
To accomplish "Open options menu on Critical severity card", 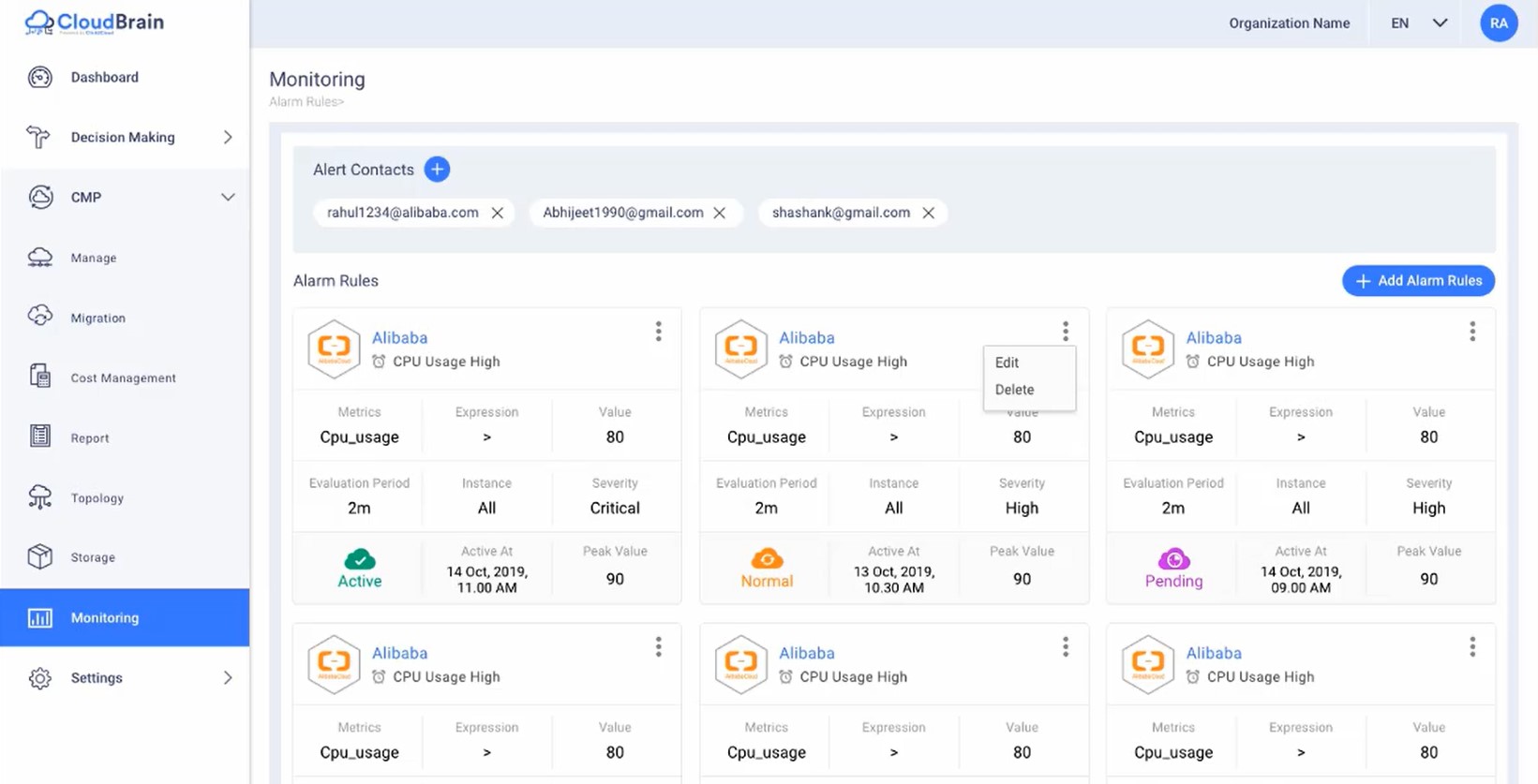I will [659, 332].
